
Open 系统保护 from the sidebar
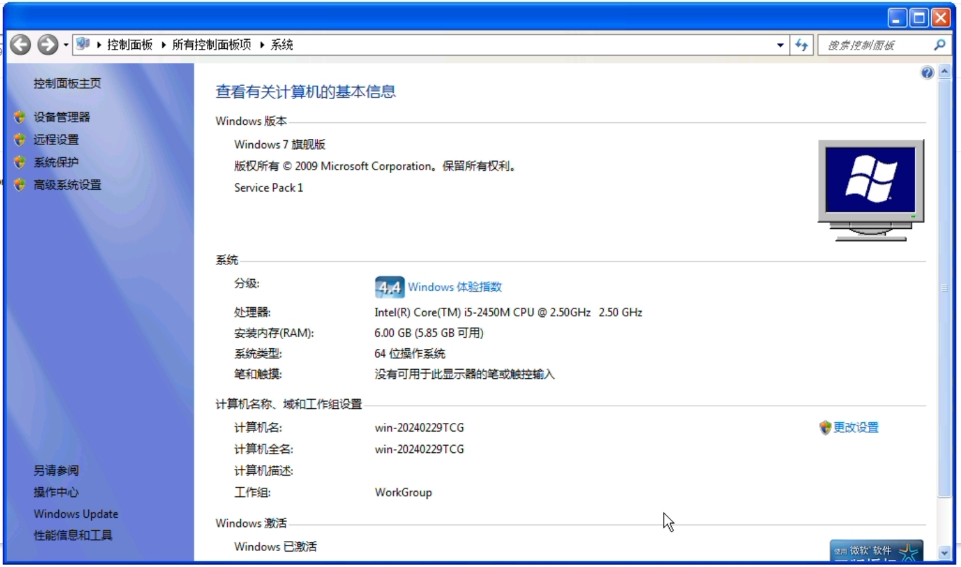click(56, 162)
